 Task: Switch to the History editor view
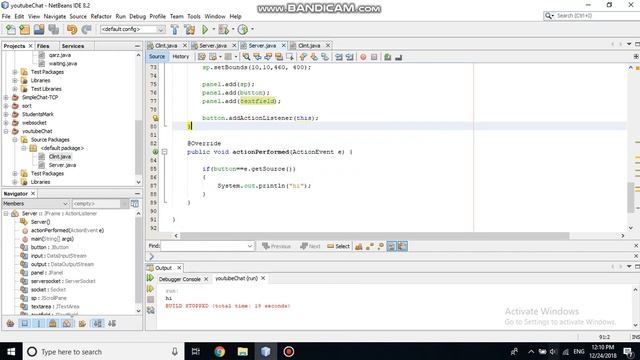[x=180, y=57]
